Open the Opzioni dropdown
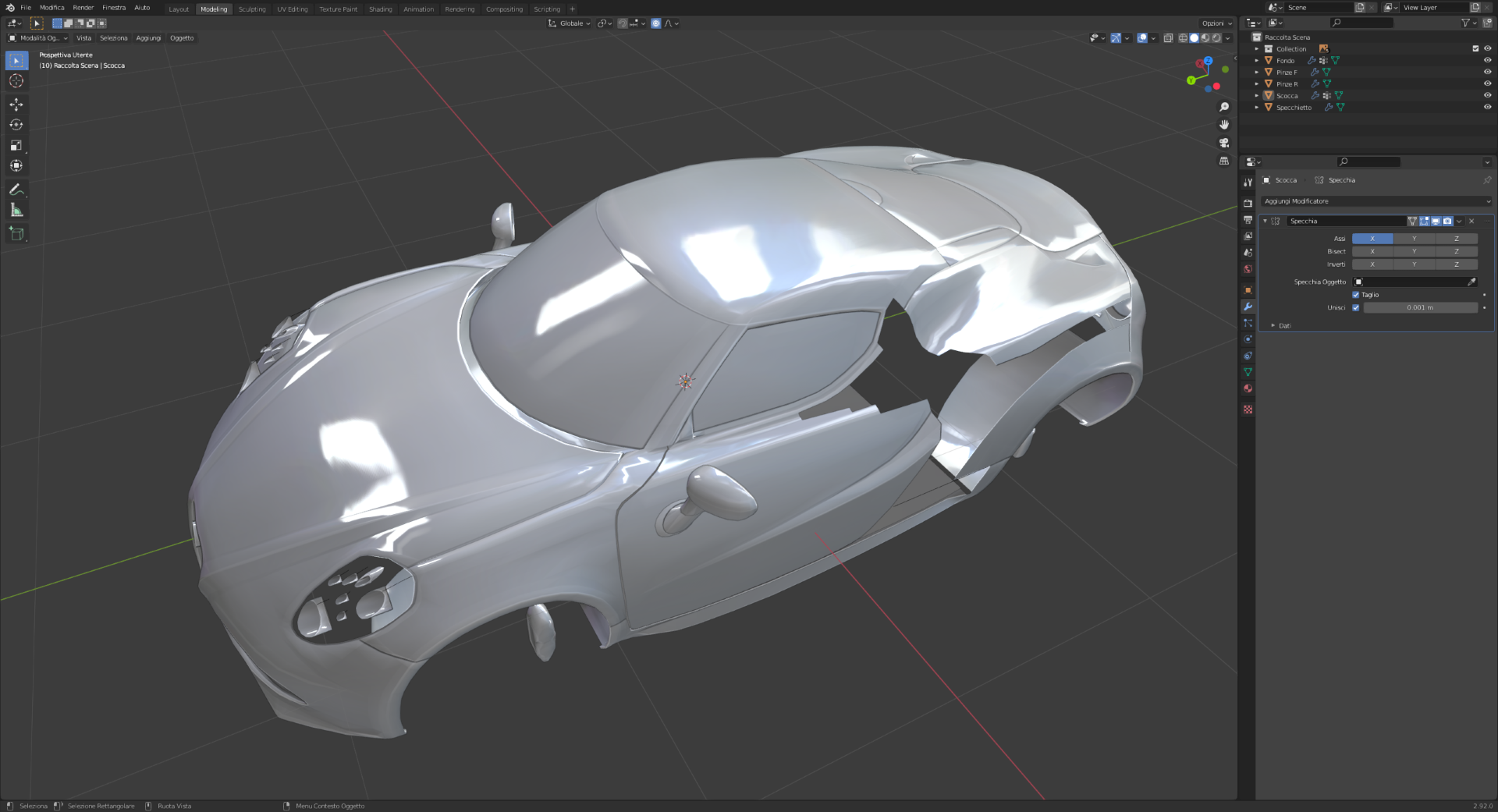 point(1216,23)
